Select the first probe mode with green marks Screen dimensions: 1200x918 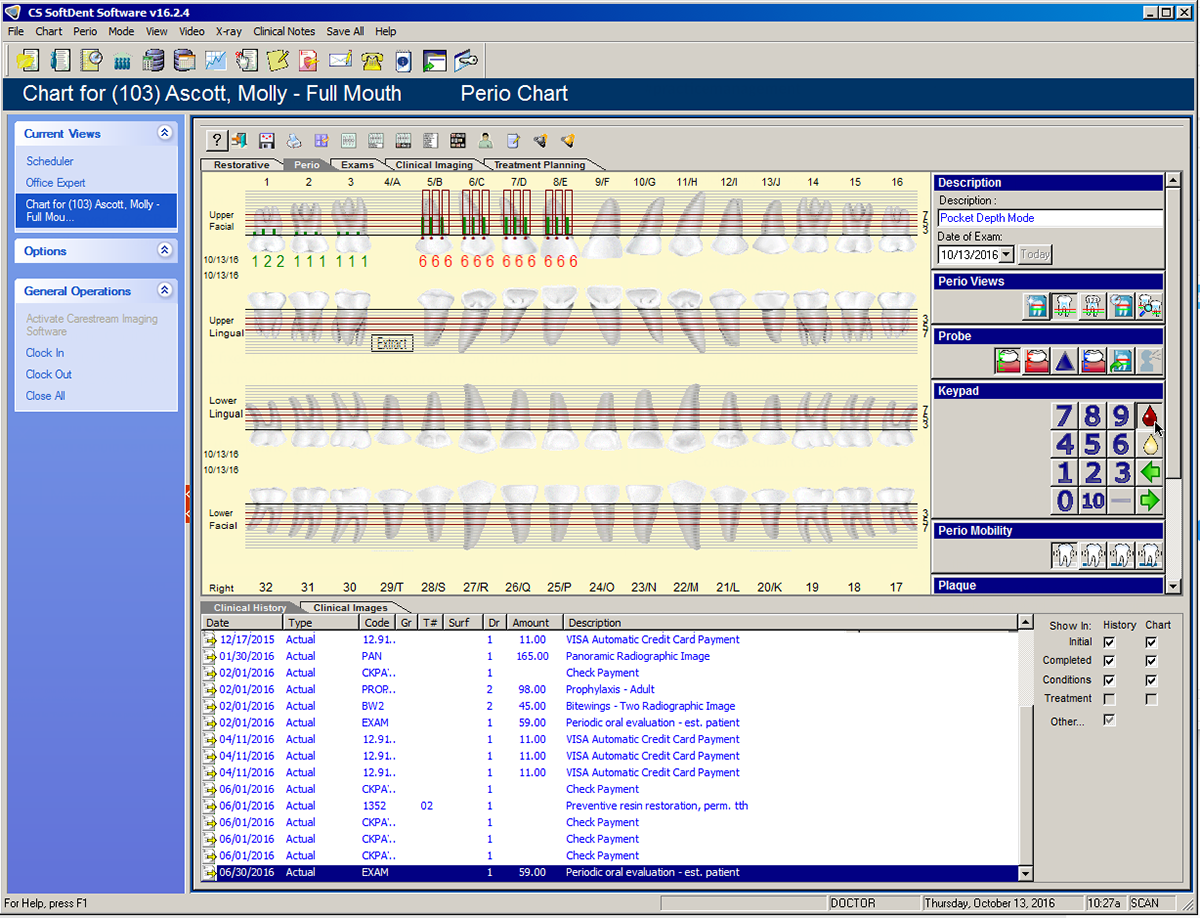click(1007, 361)
